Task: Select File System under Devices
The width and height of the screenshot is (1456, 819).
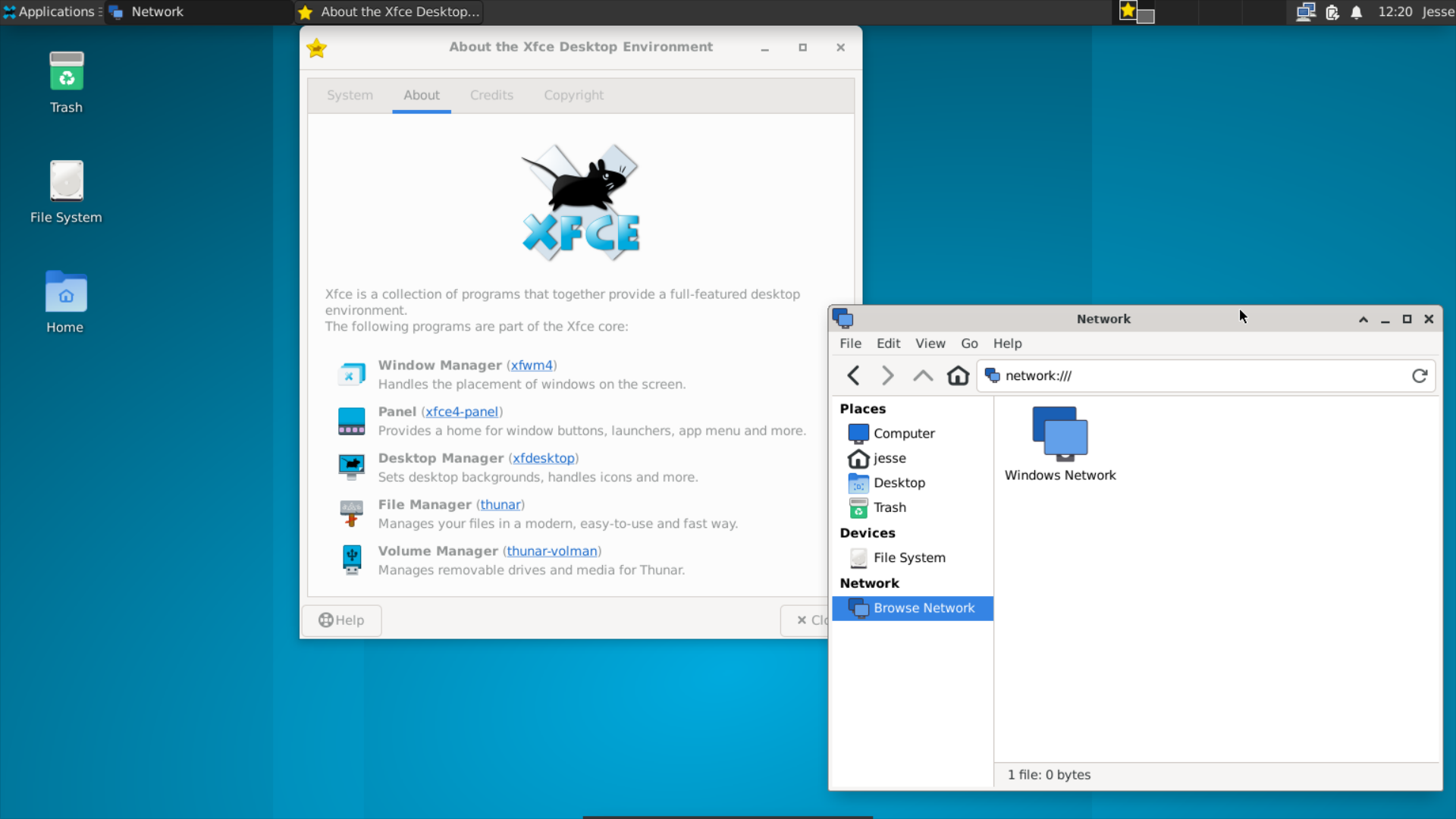Action: 912,557
